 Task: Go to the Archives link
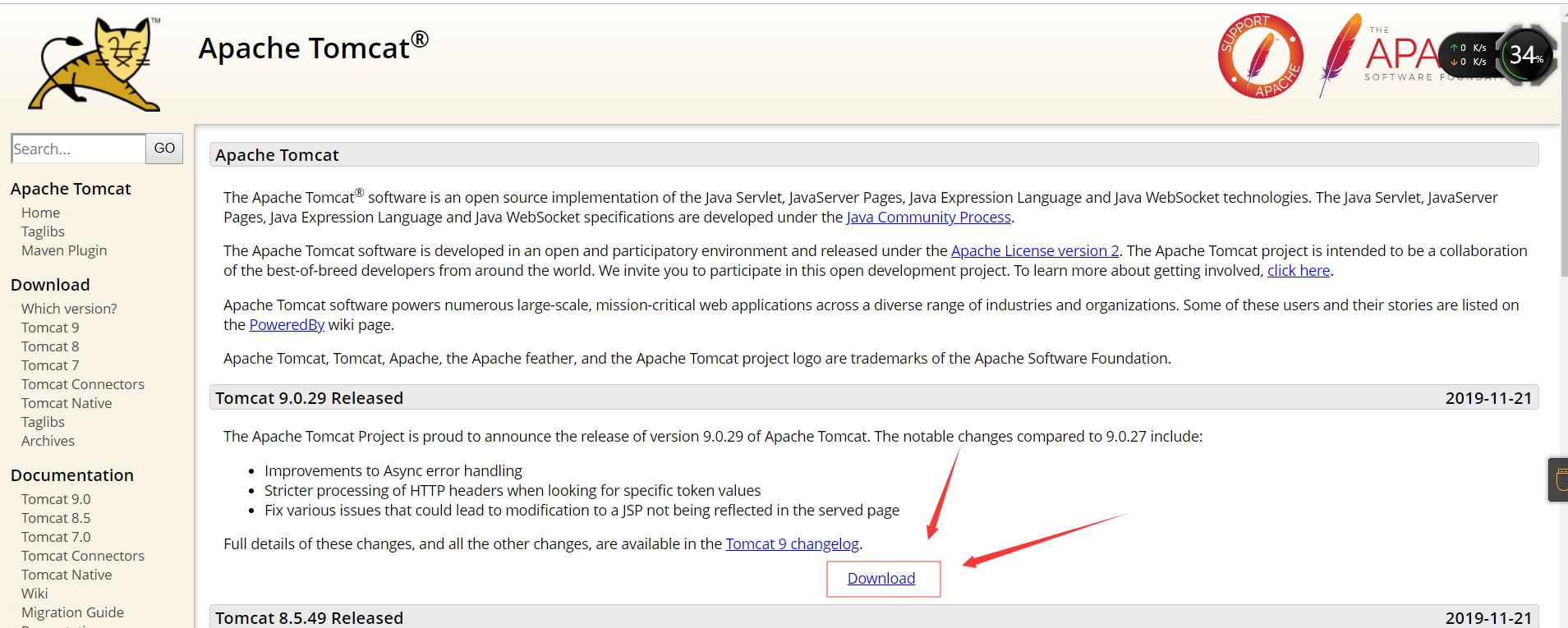(x=48, y=441)
